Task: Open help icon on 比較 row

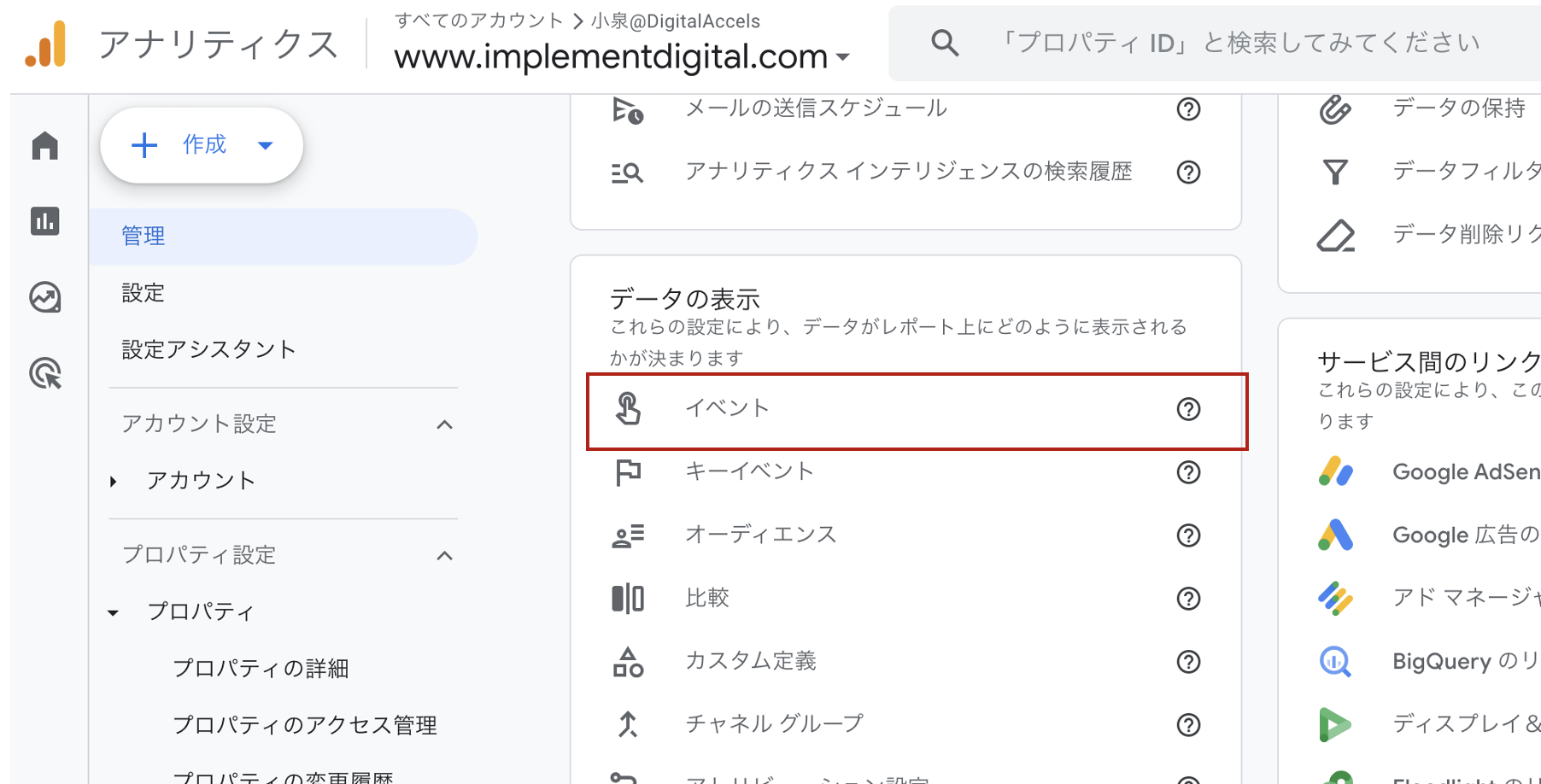Action: 1188,599
